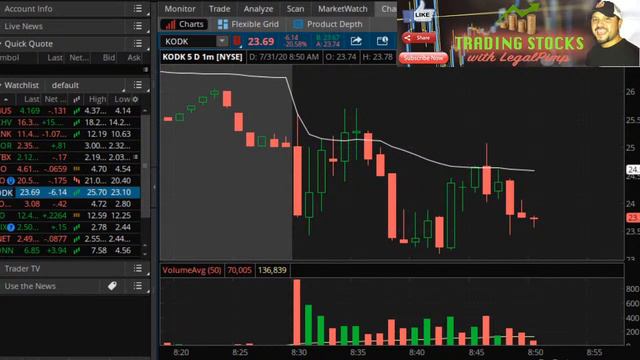Open the Live News gadget menu icon
The height and width of the screenshot is (360, 640).
(x=138, y=26)
